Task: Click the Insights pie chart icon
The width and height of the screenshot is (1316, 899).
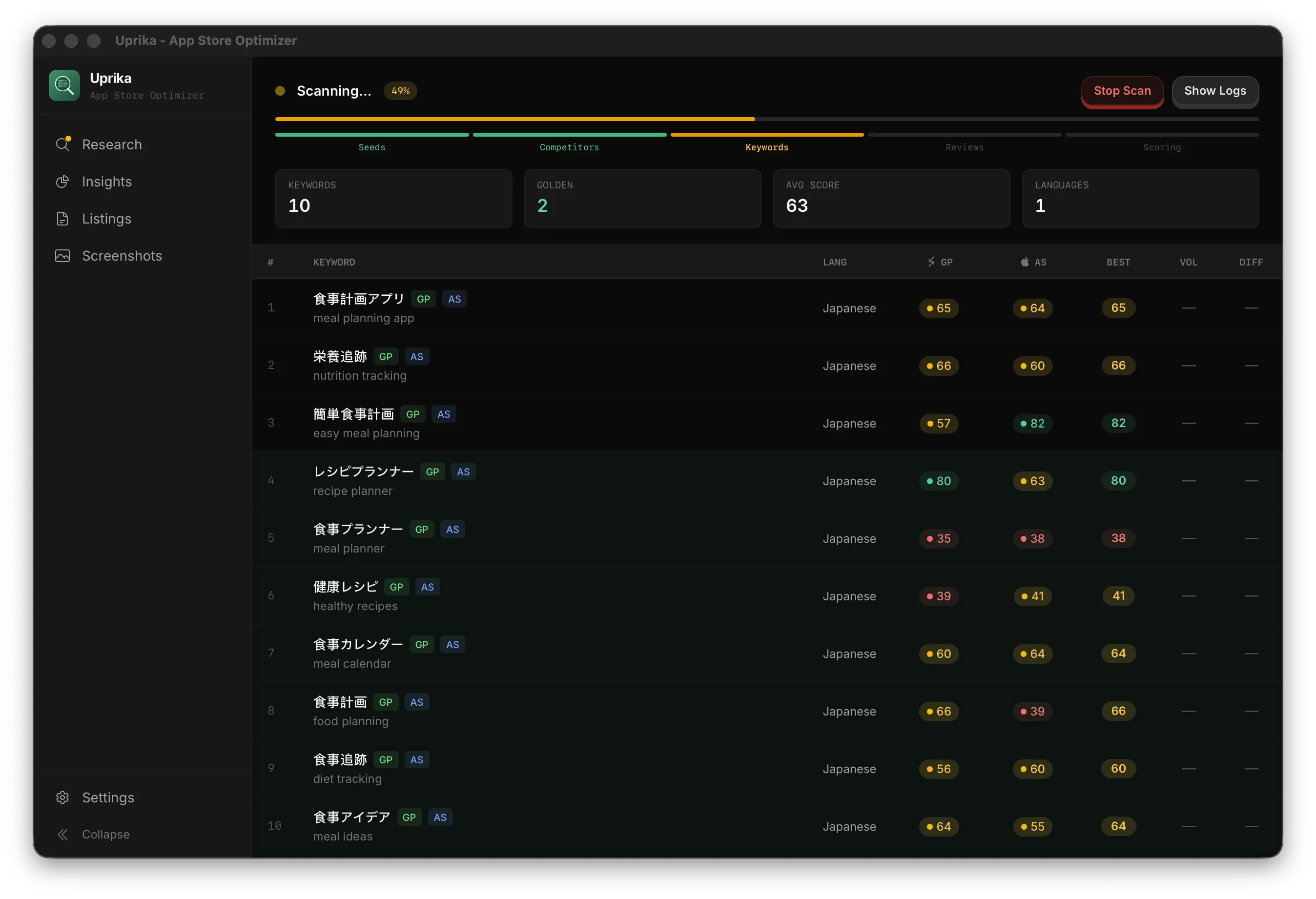Action: coord(62,182)
